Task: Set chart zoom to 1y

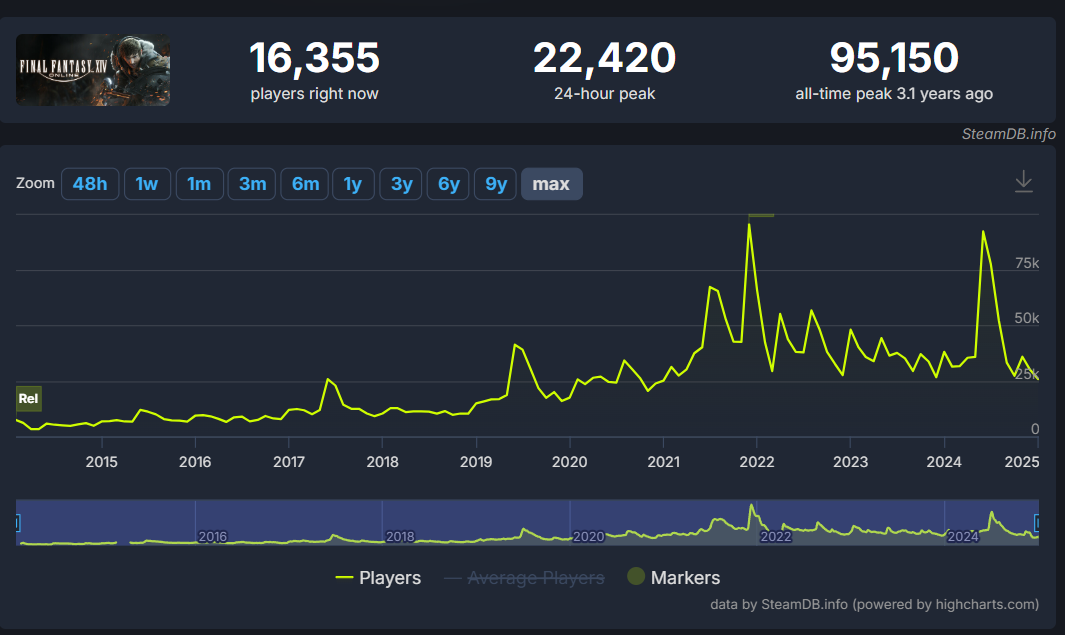Action: pyautogui.click(x=353, y=184)
